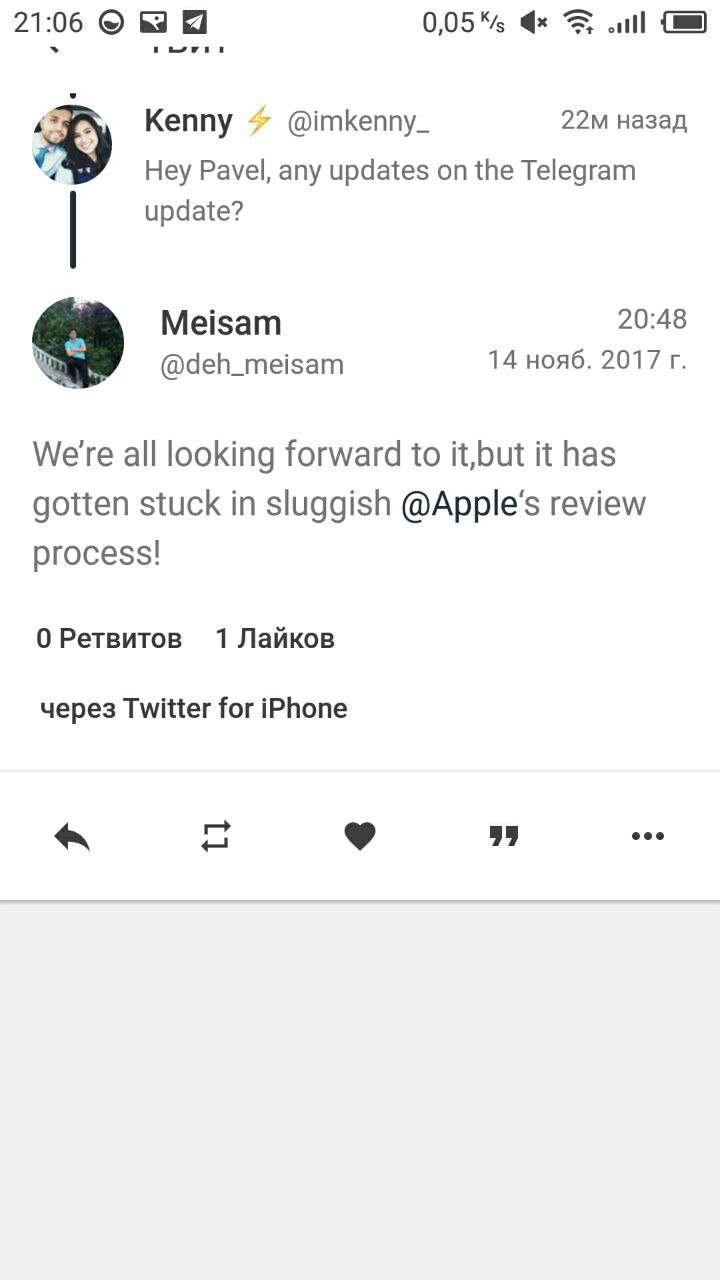Viewport: 720px width, 1280px height.
Task: Tap the Telegram icon in status bar
Action: tap(196, 22)
